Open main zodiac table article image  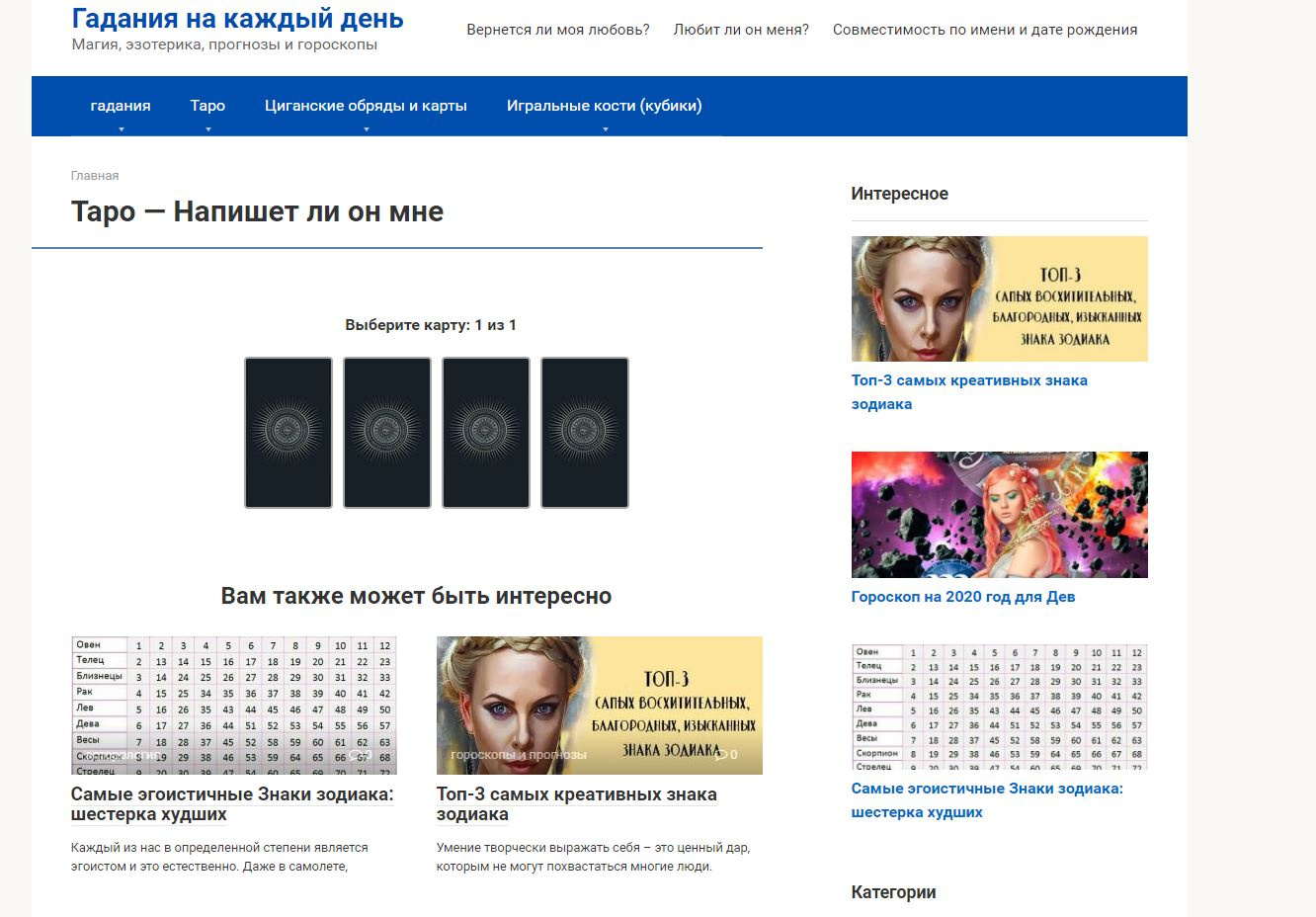click(234, 706)
